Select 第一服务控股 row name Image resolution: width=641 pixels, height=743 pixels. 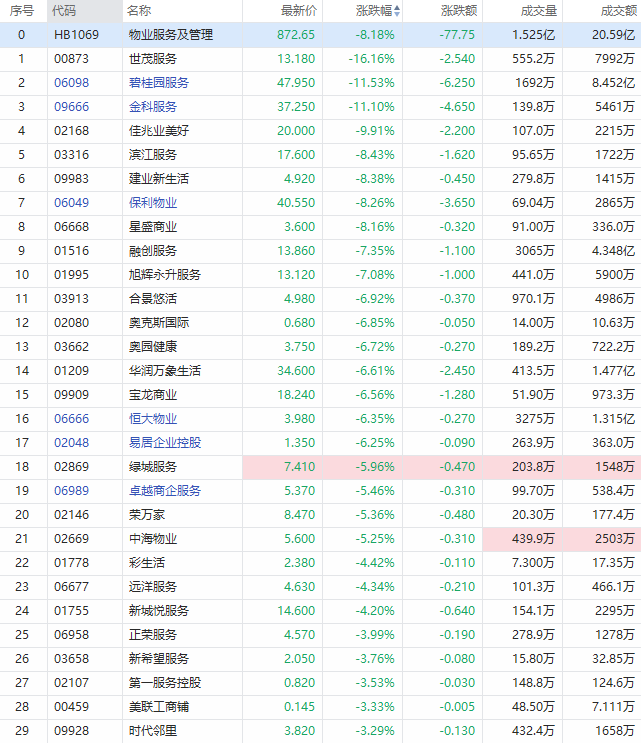coord(165,683)
